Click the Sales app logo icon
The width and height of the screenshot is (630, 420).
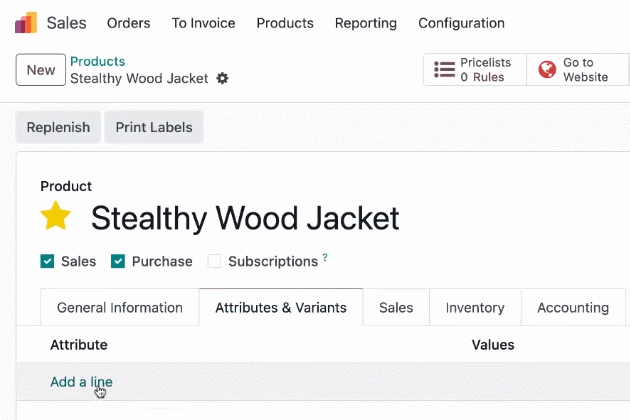26,23
